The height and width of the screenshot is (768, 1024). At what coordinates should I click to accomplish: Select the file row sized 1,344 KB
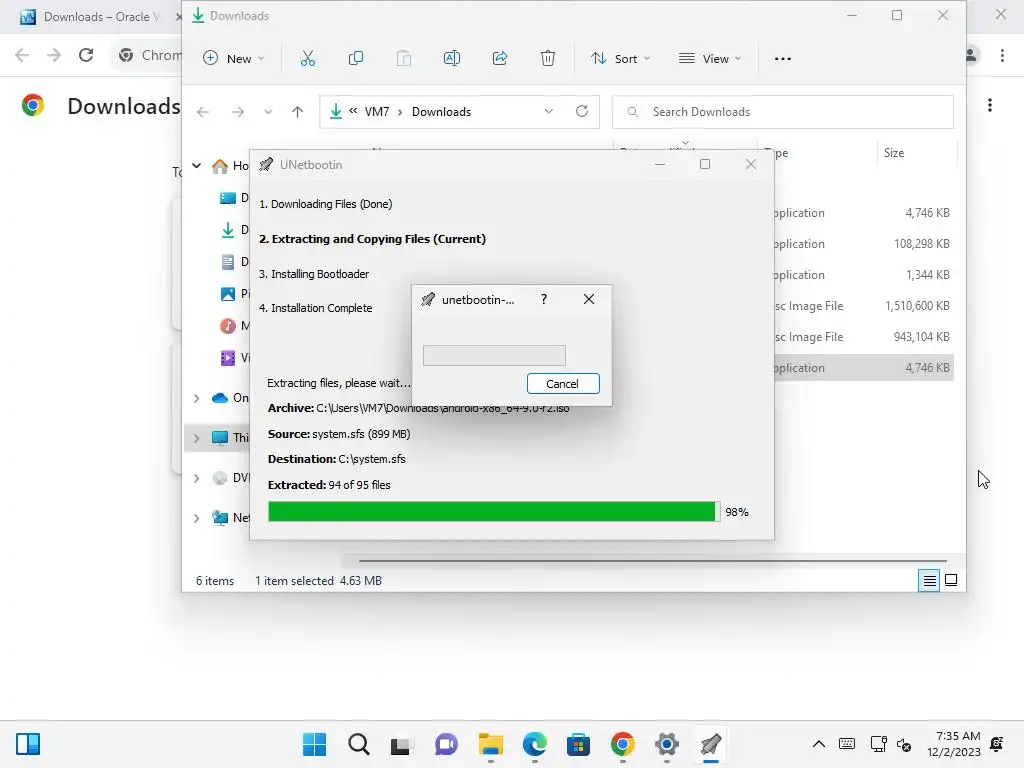[861, 275]
